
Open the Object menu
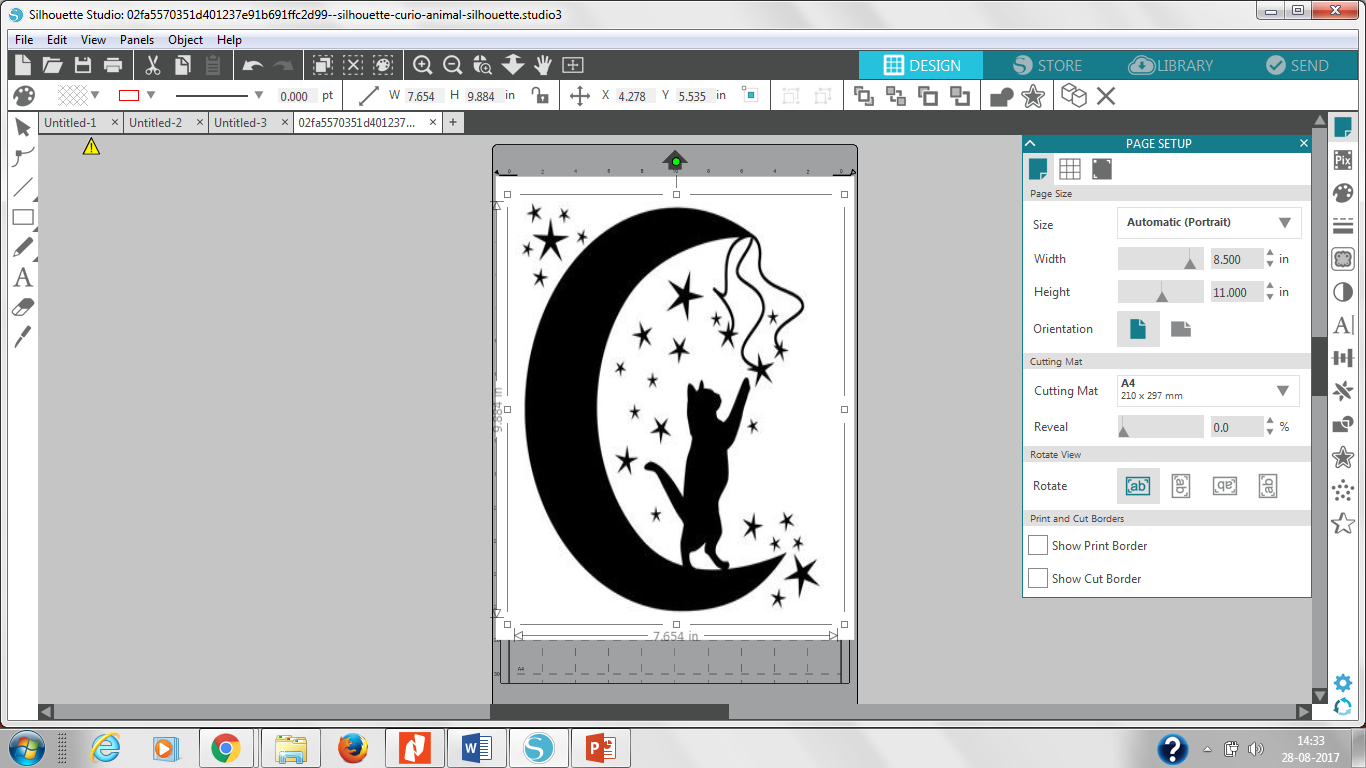[x=184, y=40]
